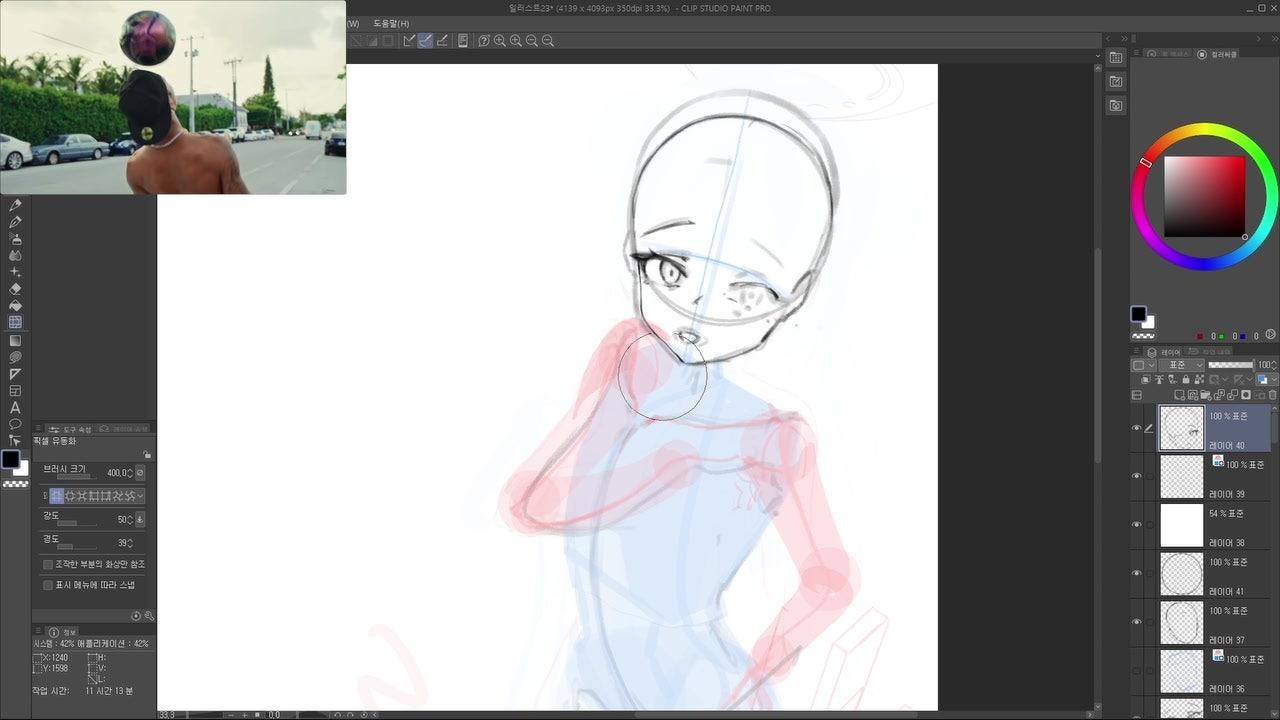Switch to the Color Wheel 컬러써클 tab
This screenshot has width=1280, height=720.
point(1218,54)
